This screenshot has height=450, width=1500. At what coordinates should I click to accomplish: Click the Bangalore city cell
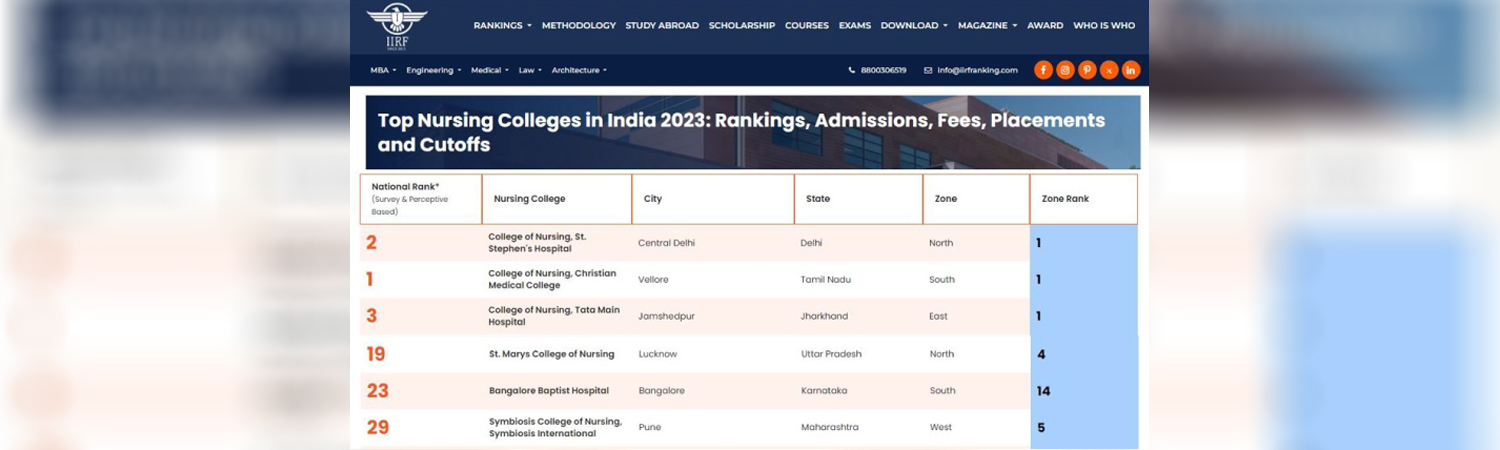coord(662,391)
